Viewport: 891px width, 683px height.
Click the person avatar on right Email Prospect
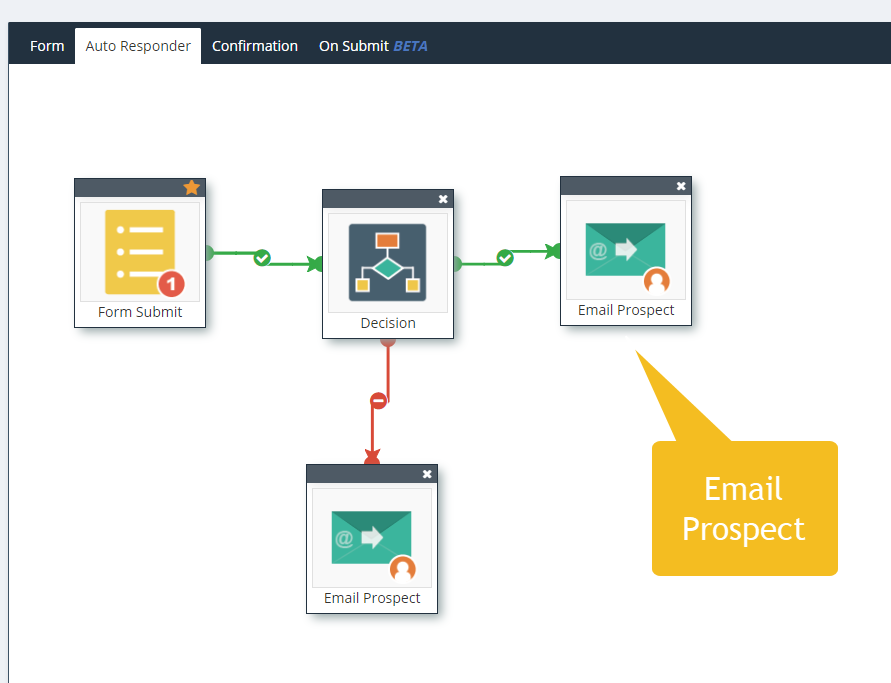click(x=657, y=280)
